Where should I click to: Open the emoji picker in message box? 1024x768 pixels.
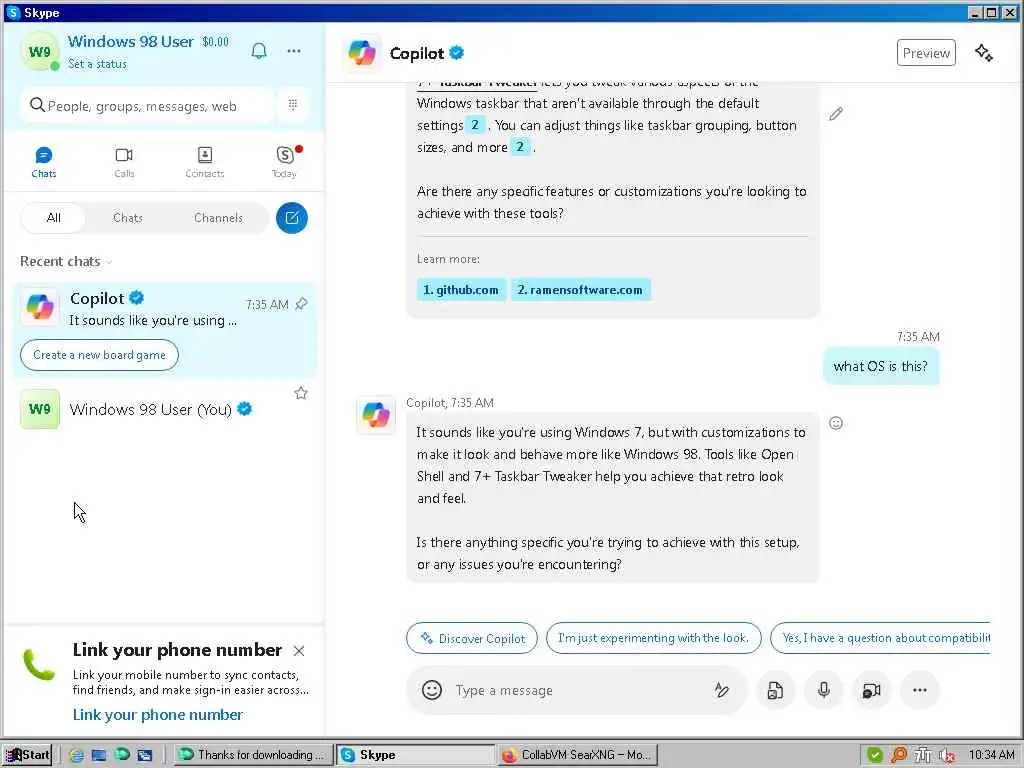(x=432, y=690)
